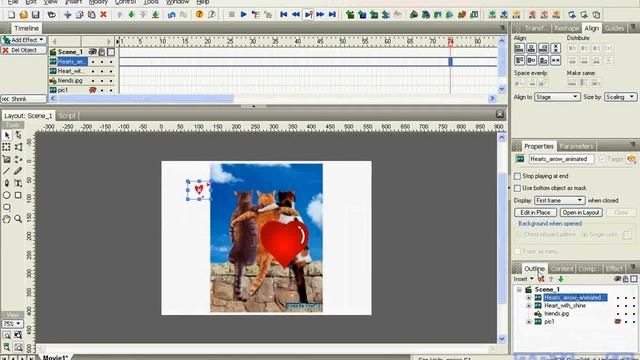Switch to the Script tab

[x=67, y=116]
